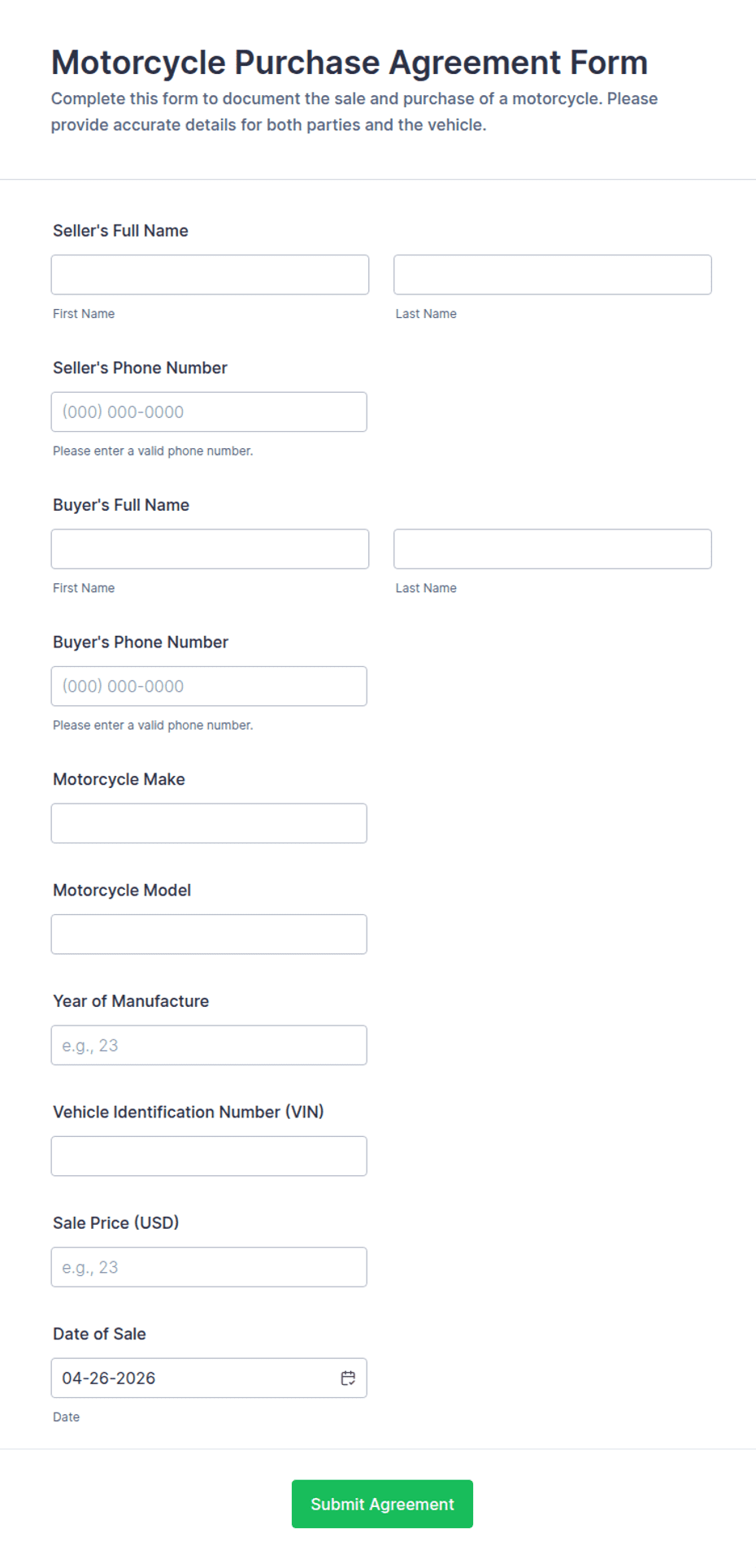Click the "Sale Price (USD)" label
Image resolution: width=756 pixels, height=1568 pixels.
115,1223
